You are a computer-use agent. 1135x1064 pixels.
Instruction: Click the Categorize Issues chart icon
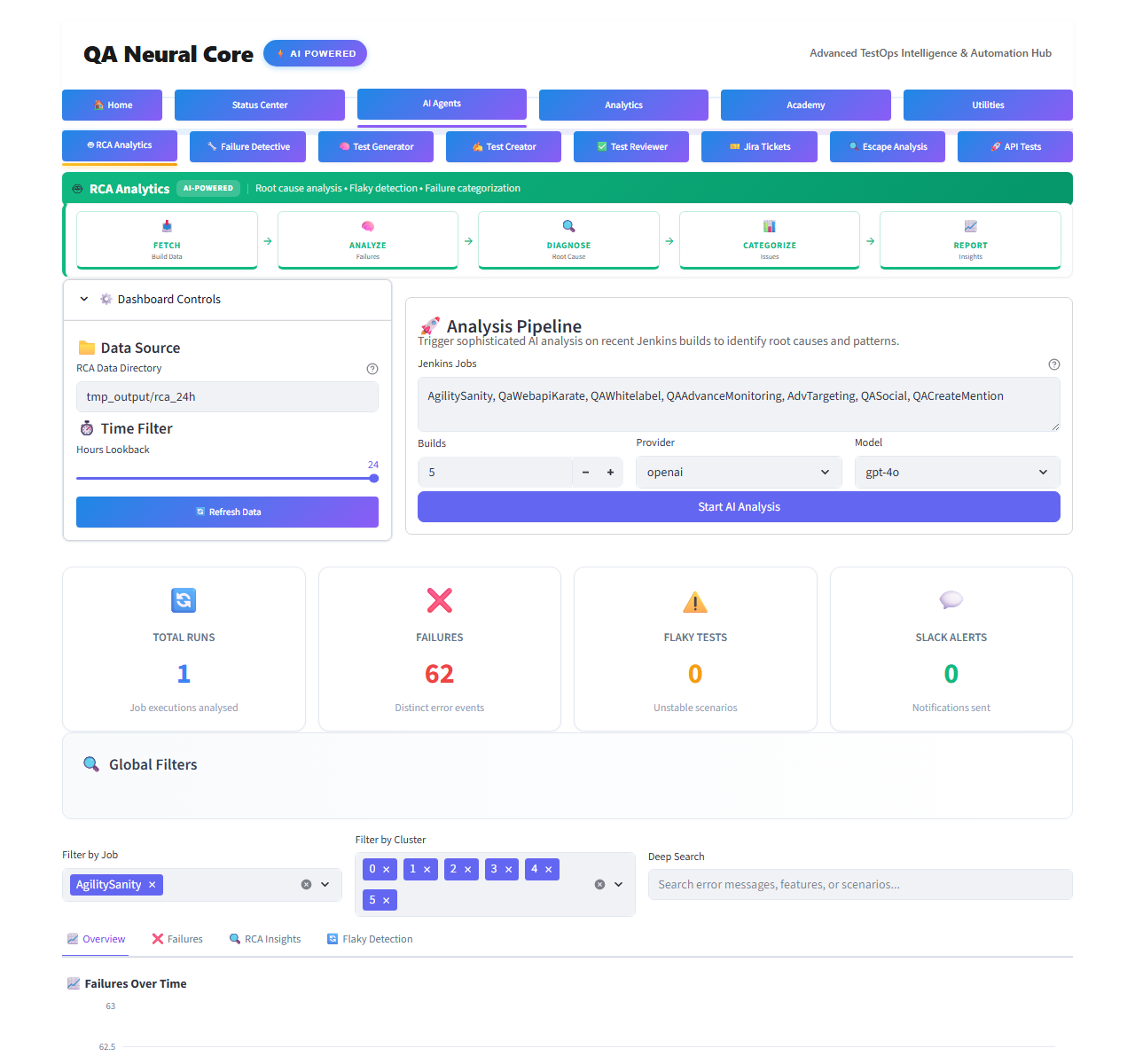pyautogui.click(x=770, y=227)
